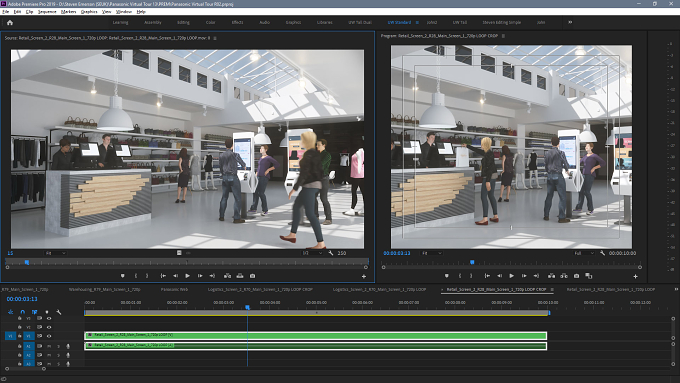Play sequence in Program monitor

(x=511, y=276)
